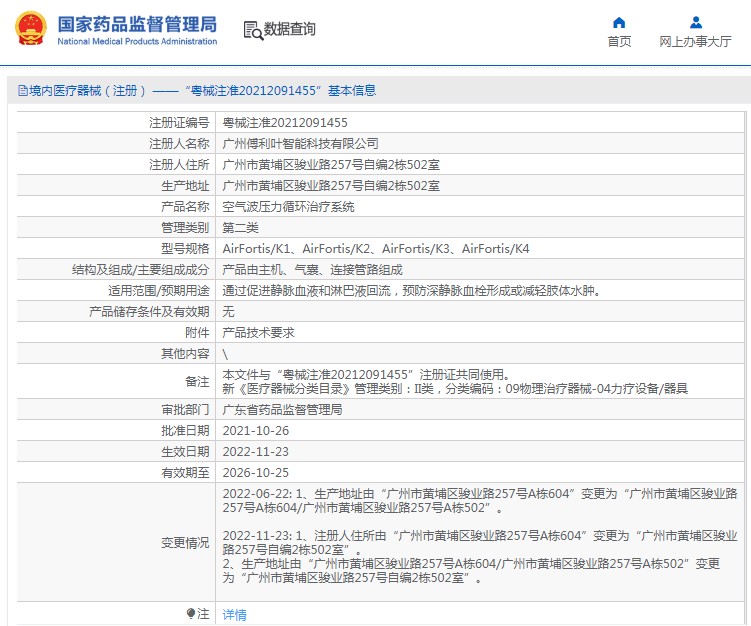Select expiry date 2026-10-25

(256, 473)
